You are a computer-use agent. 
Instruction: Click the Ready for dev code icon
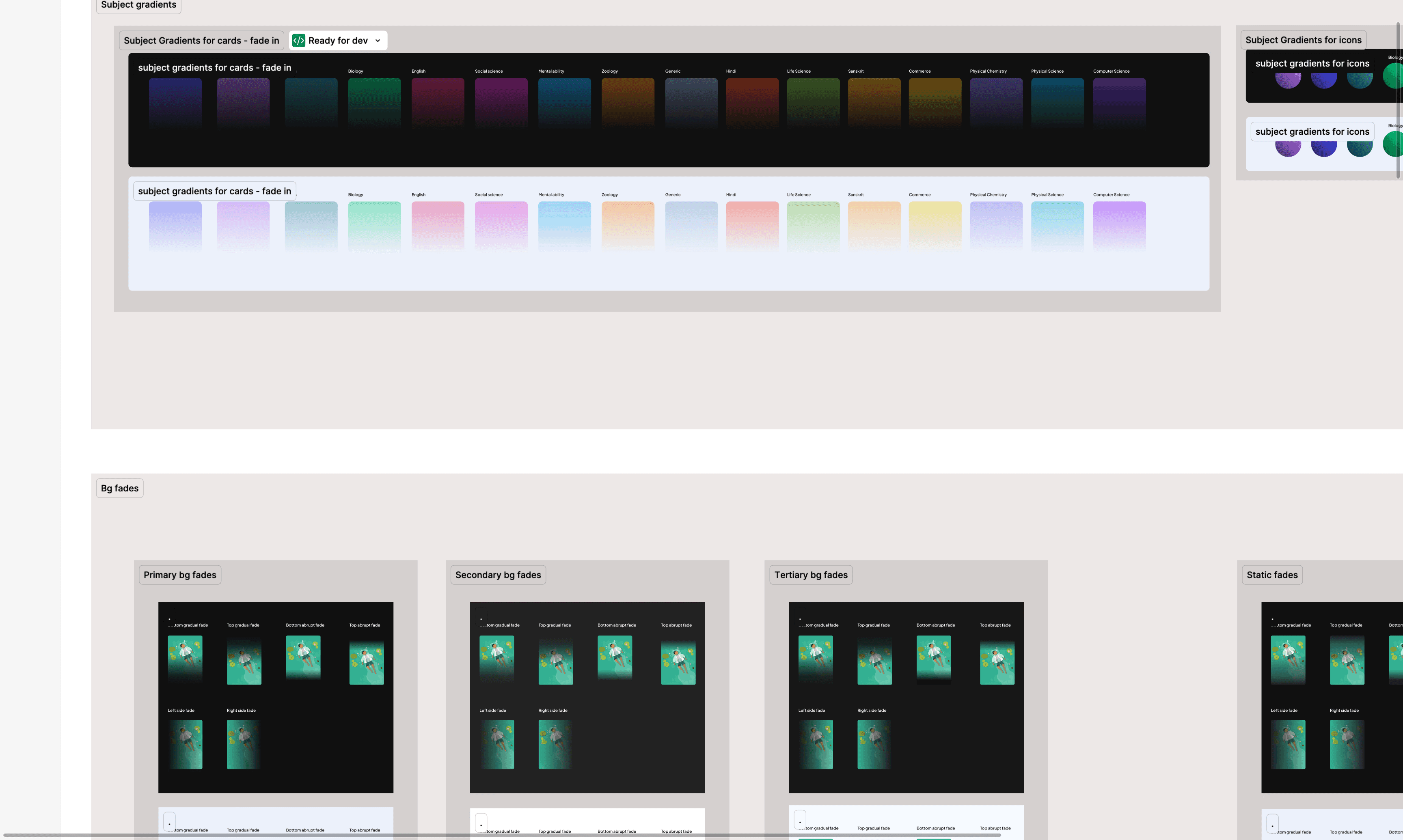click(298, 40)
